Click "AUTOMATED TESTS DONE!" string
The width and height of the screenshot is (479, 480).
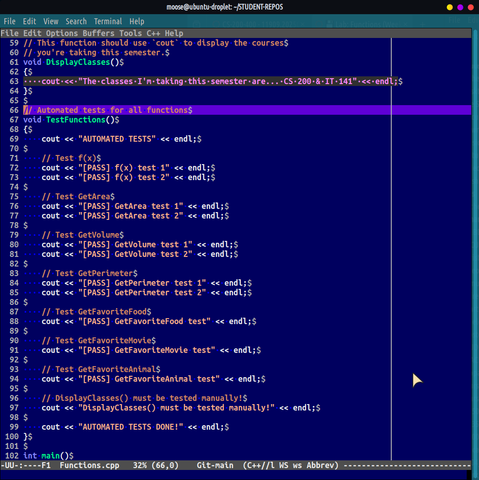click(x=131, y=427)
